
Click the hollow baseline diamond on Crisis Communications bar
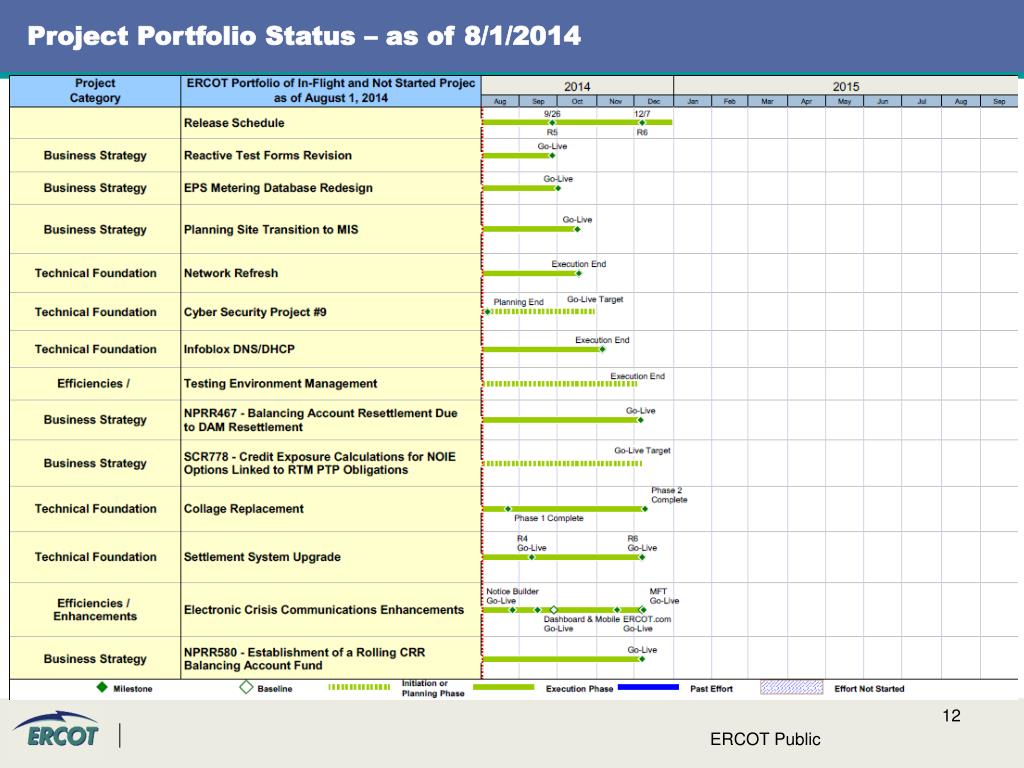click(x=554, y=610)
